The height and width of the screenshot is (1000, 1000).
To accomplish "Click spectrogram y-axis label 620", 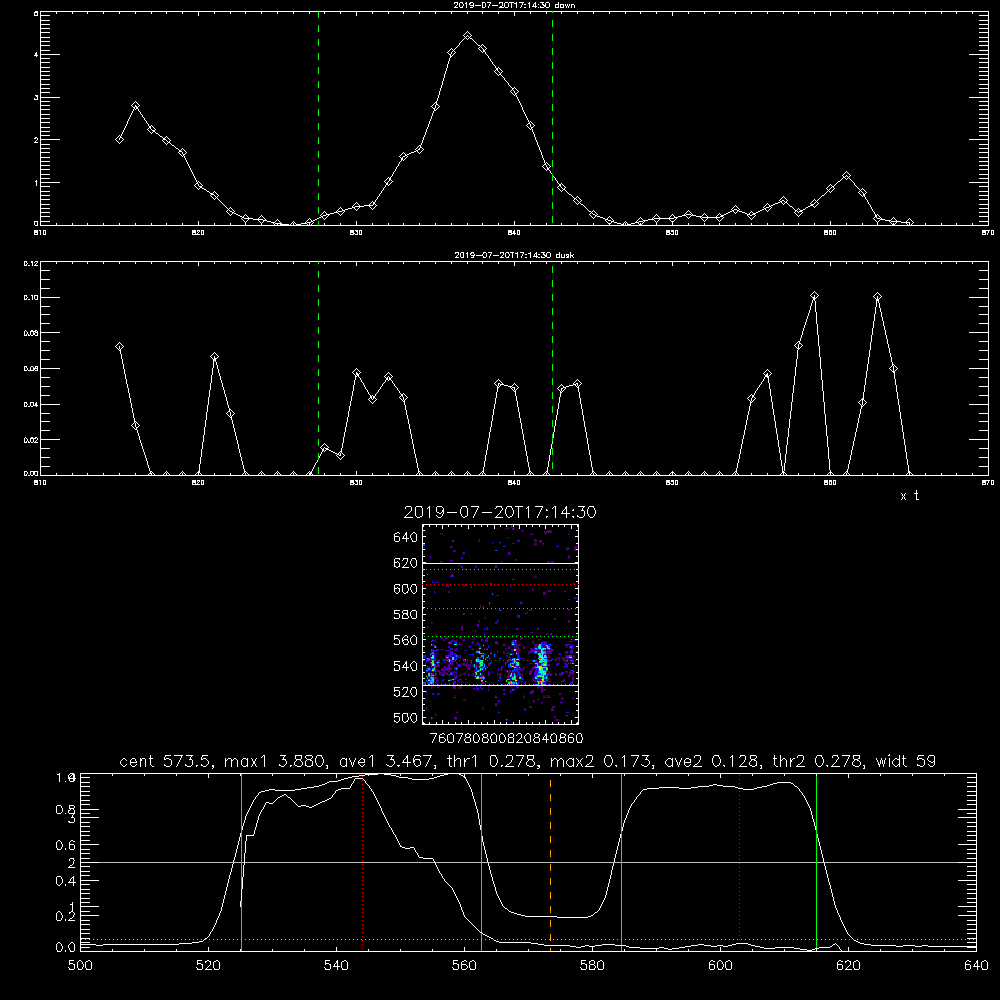I will (x=406, y=563).
